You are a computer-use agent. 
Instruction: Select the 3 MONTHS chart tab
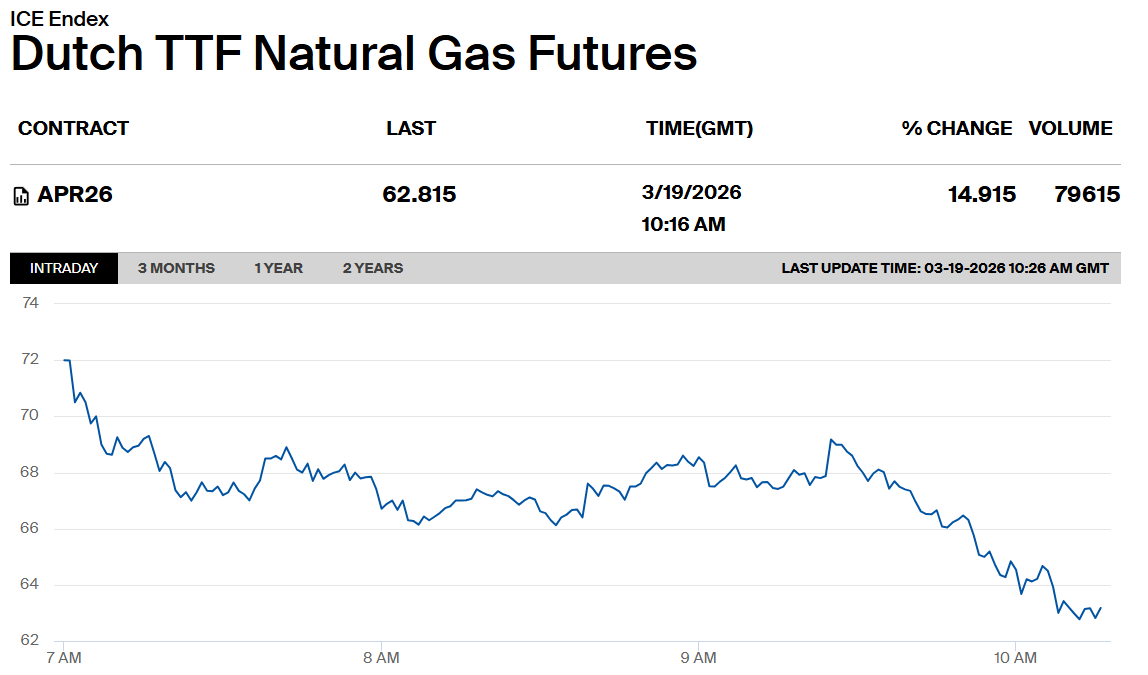pos(176,268)
